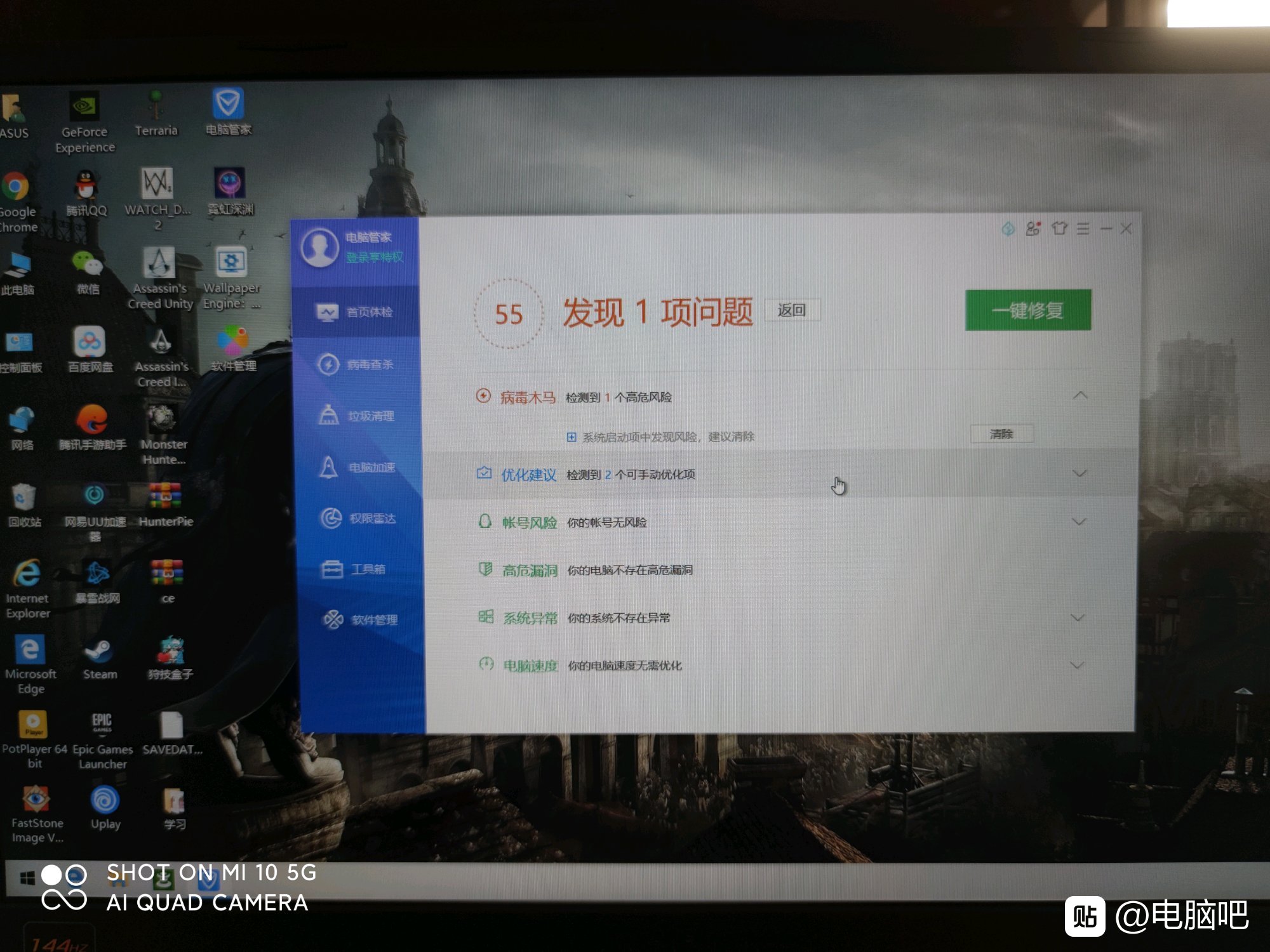Expand the 系统启动项中发现风险 plus icon
The height and width of the screenshot is (952, 1270).
pos(571,437)
